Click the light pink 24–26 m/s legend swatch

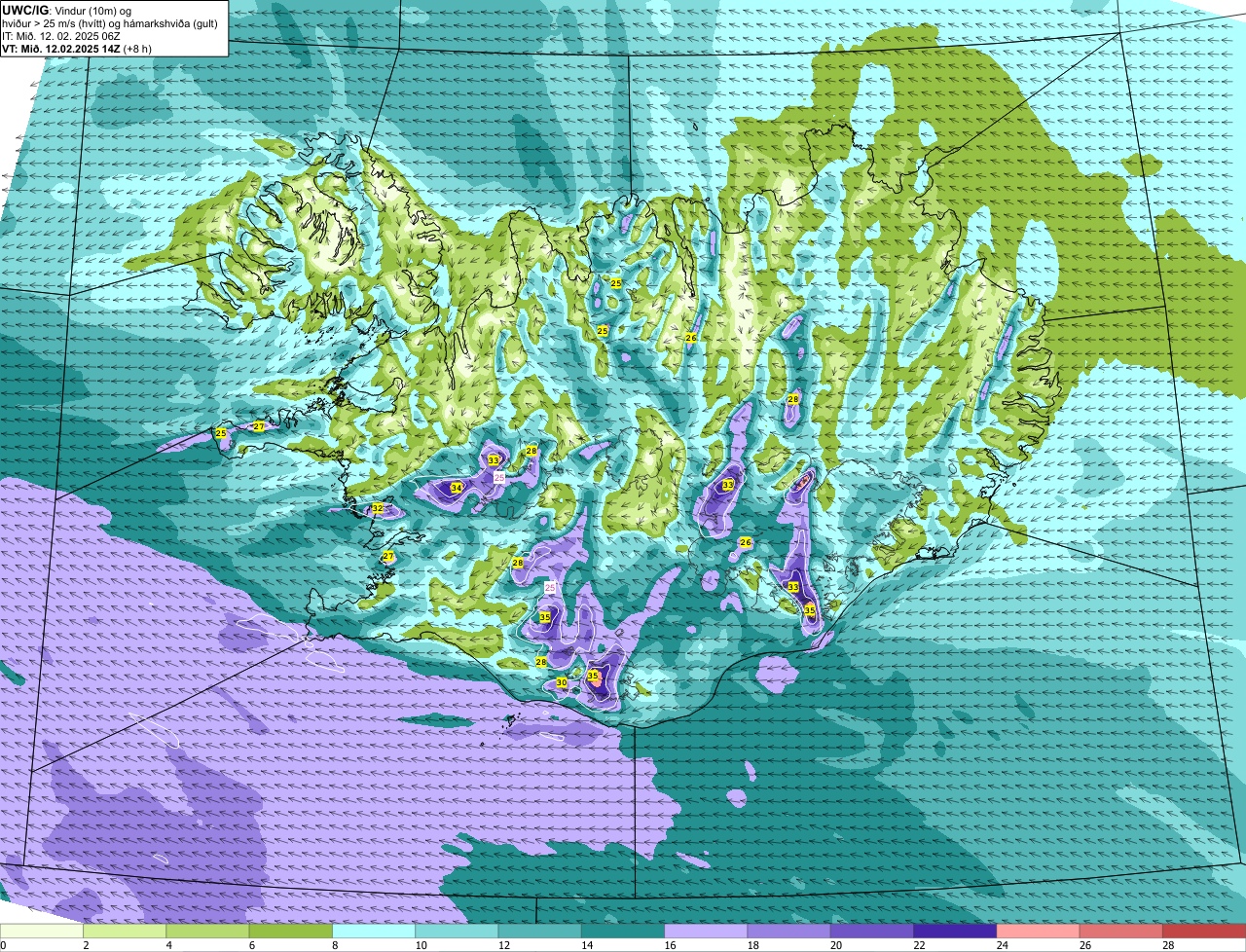click(1038, 931)
